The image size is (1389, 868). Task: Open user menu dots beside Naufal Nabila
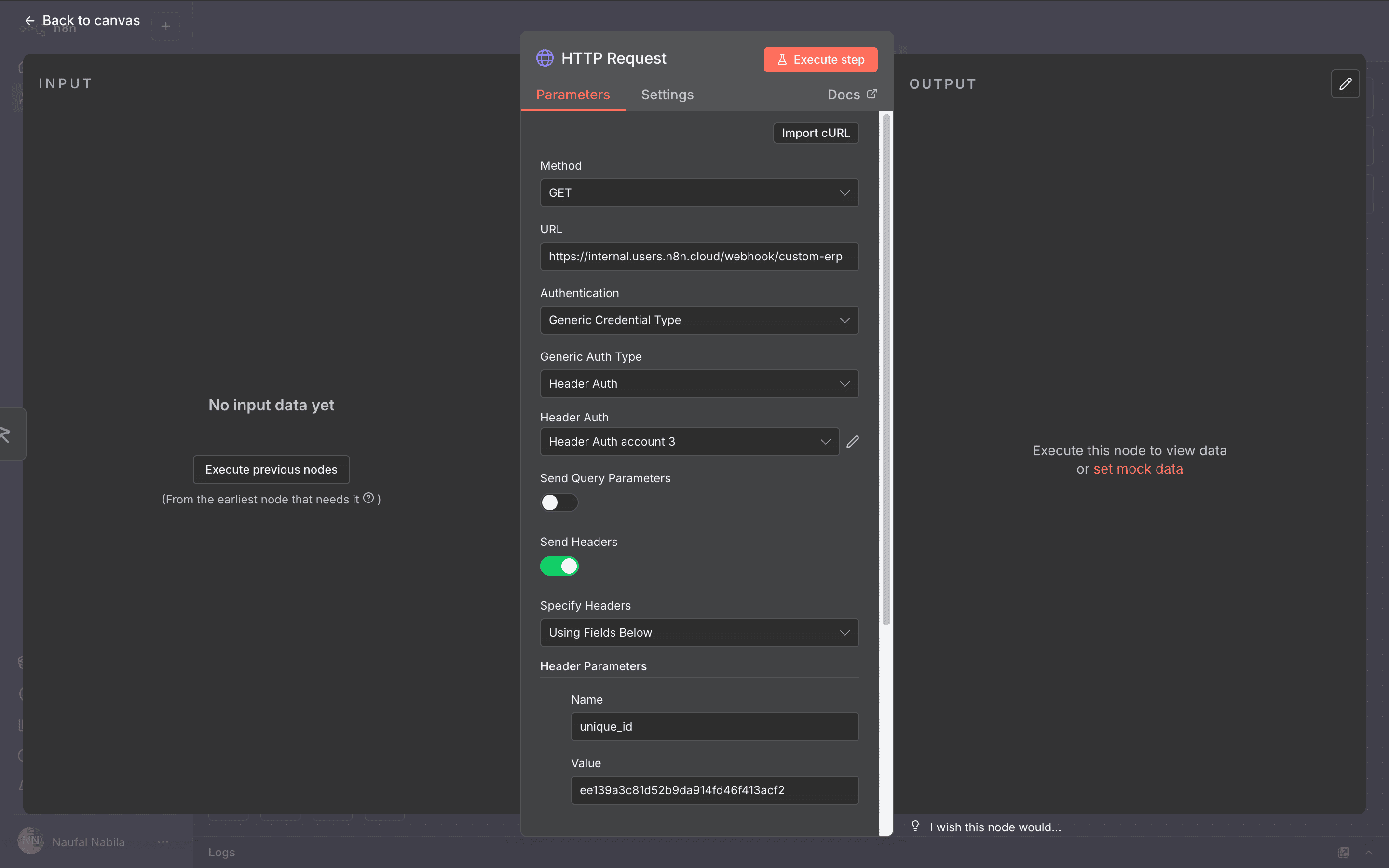(x=163, y=841)
